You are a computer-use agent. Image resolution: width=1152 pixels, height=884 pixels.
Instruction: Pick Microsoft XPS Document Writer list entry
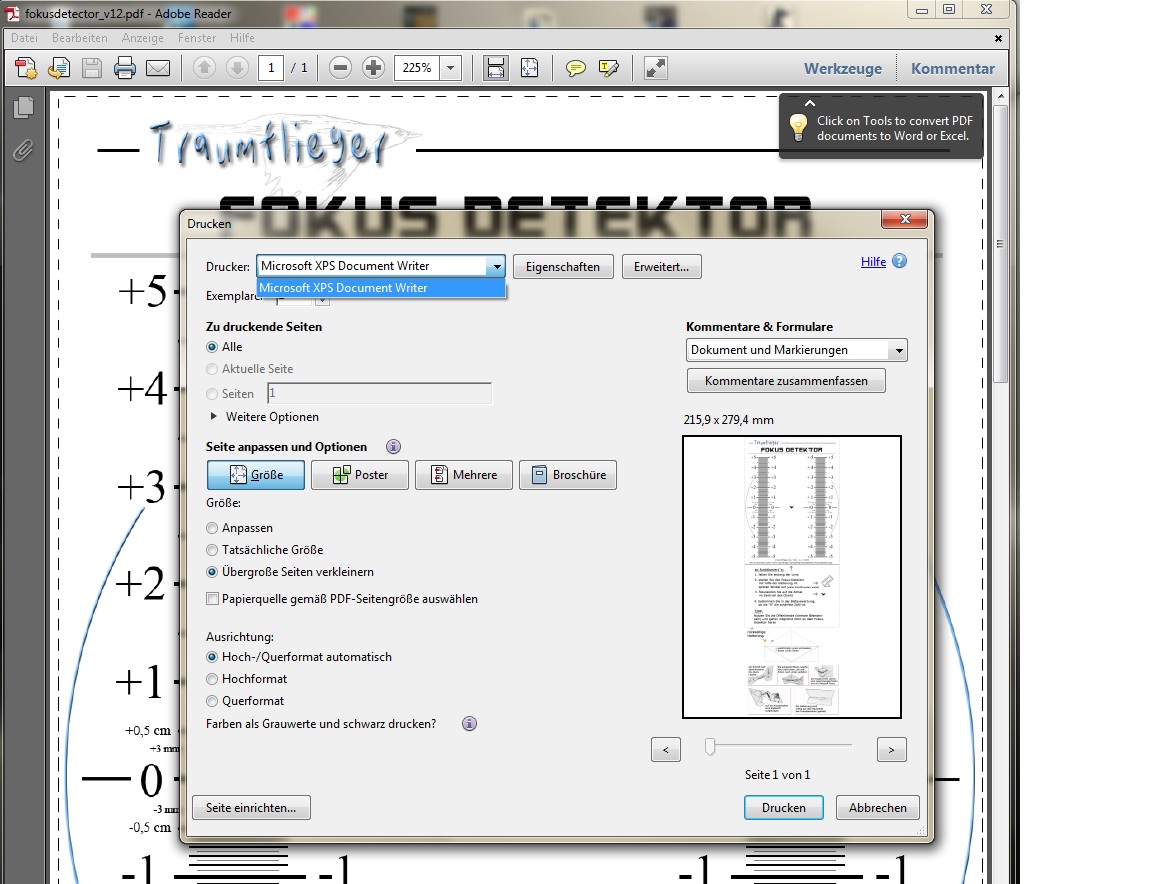[x=381, y=288]
